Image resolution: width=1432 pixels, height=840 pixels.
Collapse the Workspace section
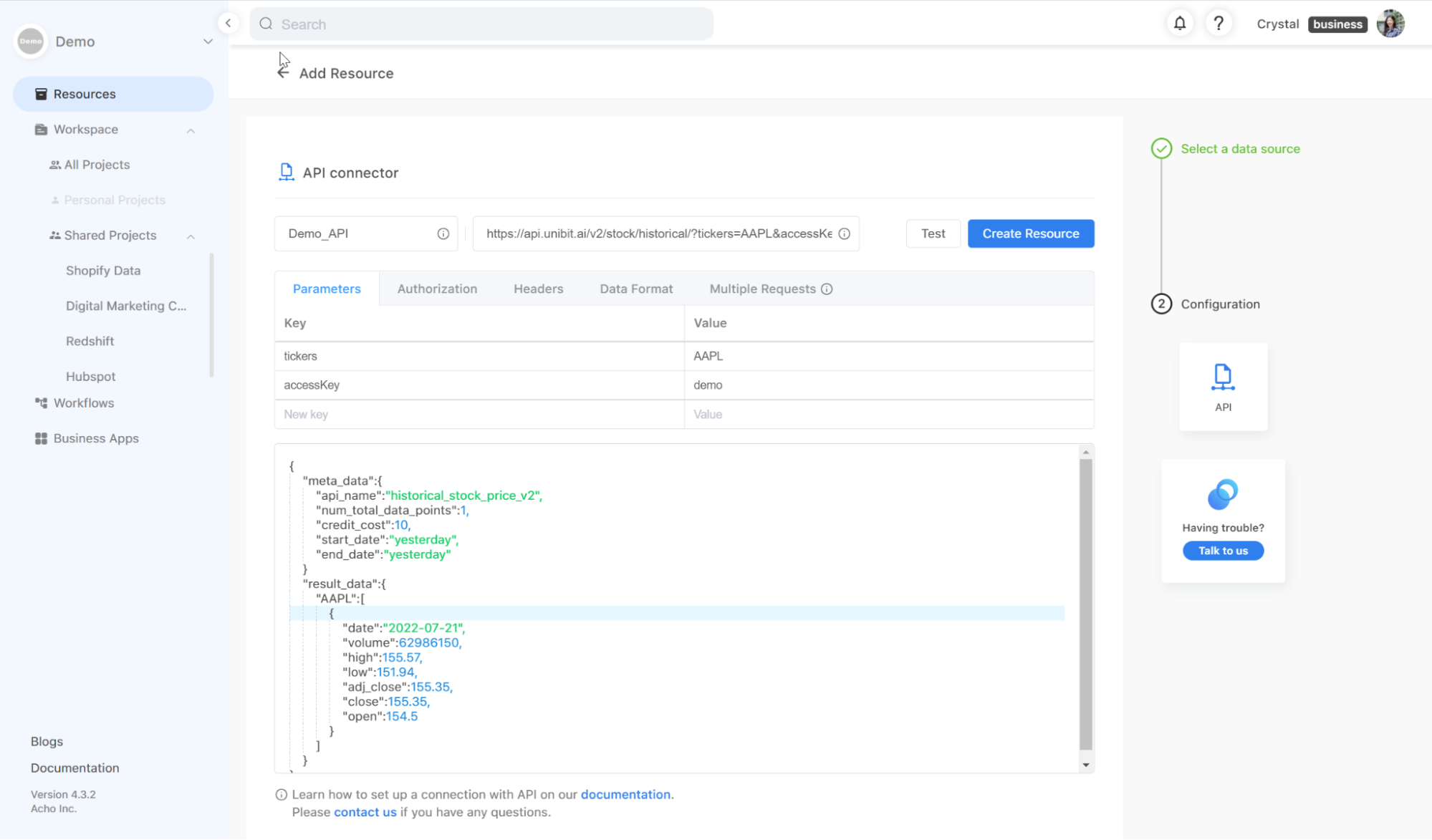(191, 130)
